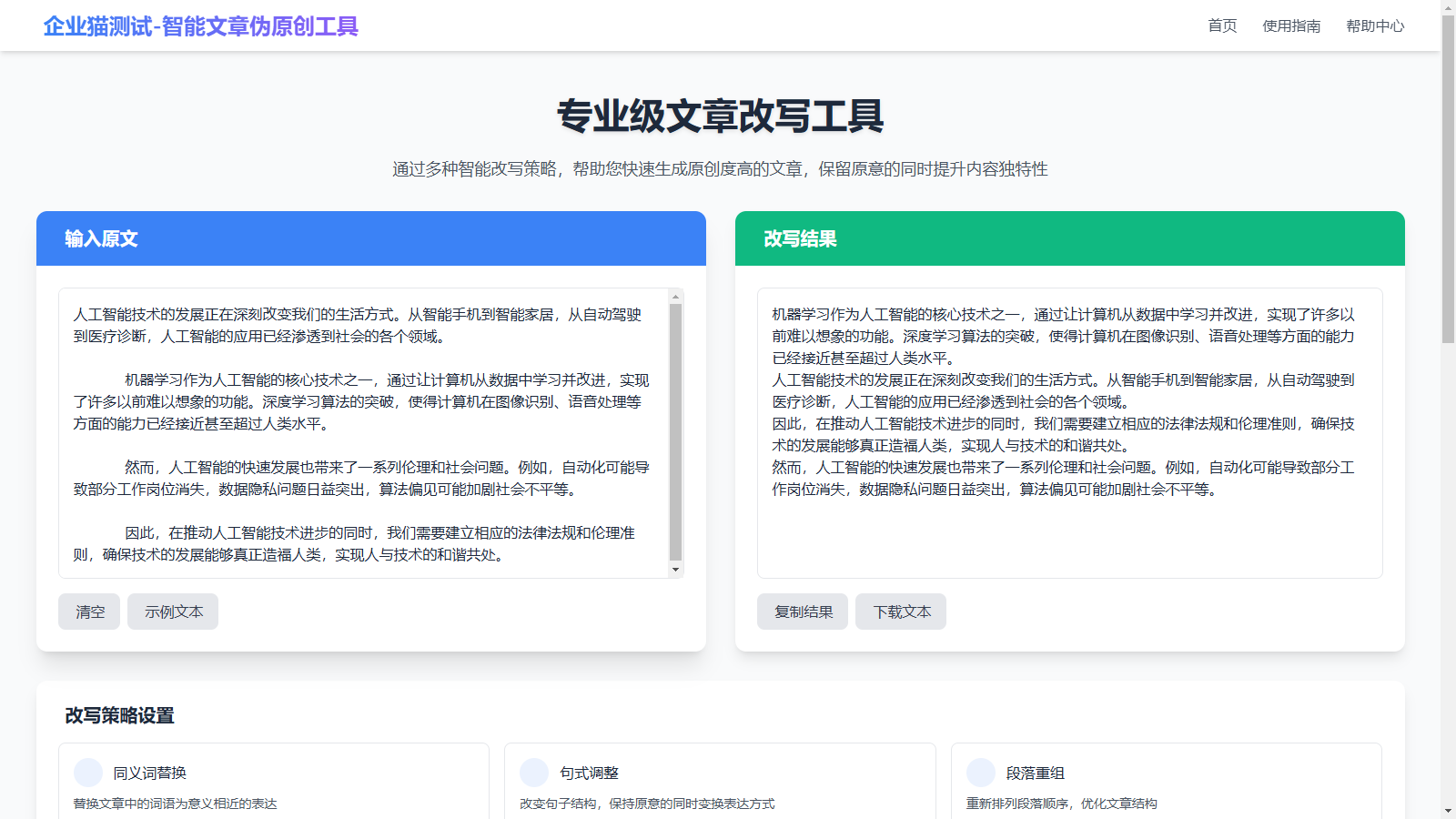Click the page scrollbar down arrow

coord(1448,811)
